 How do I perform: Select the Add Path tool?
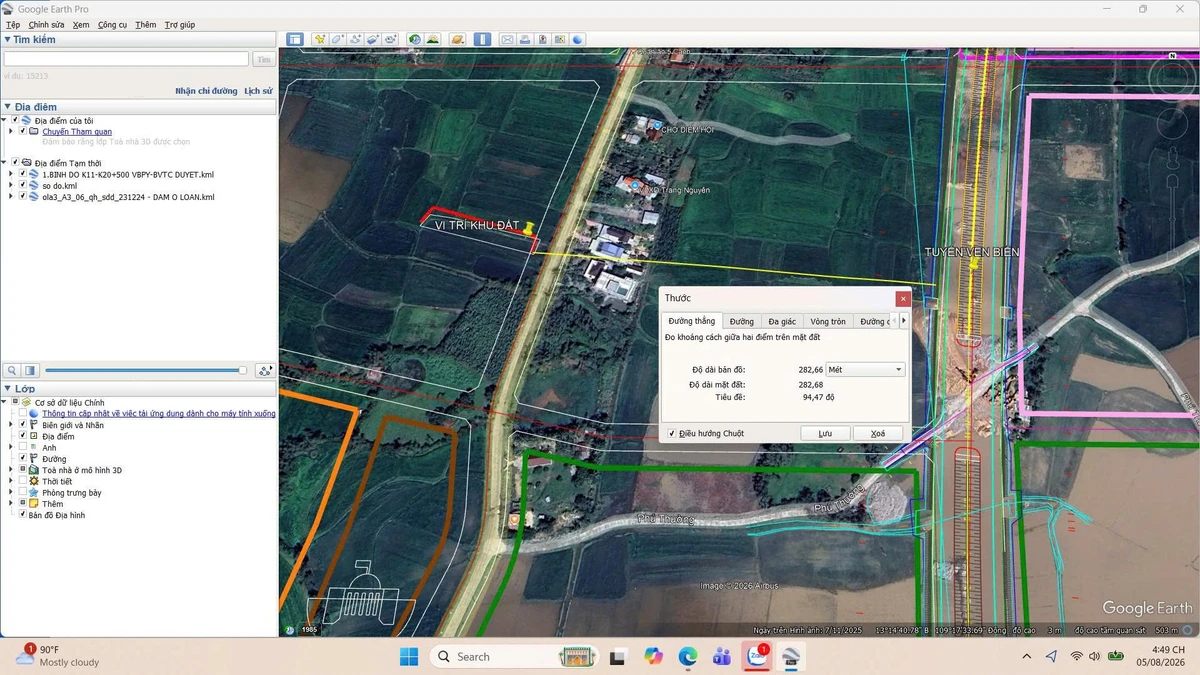355,39
